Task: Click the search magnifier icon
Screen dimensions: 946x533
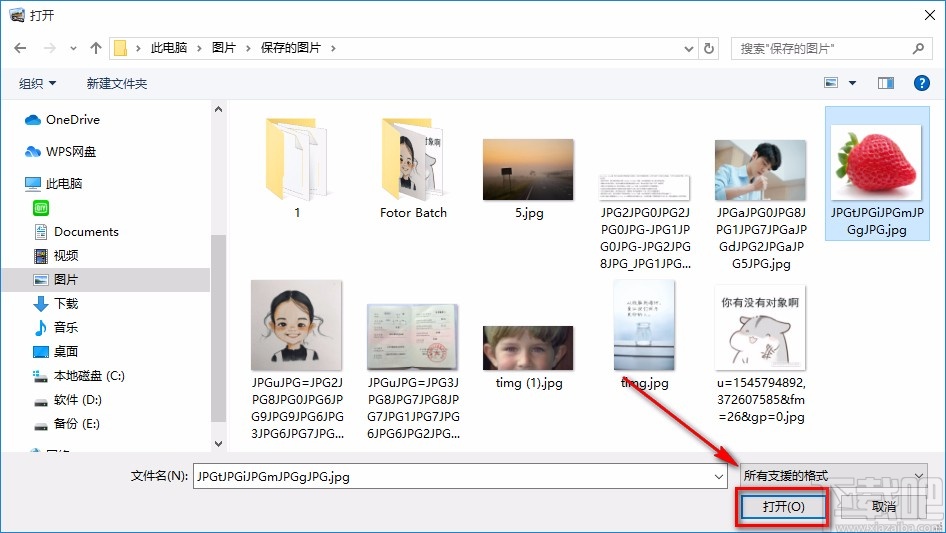Action: pyautogui.click(x=918, y=48)
